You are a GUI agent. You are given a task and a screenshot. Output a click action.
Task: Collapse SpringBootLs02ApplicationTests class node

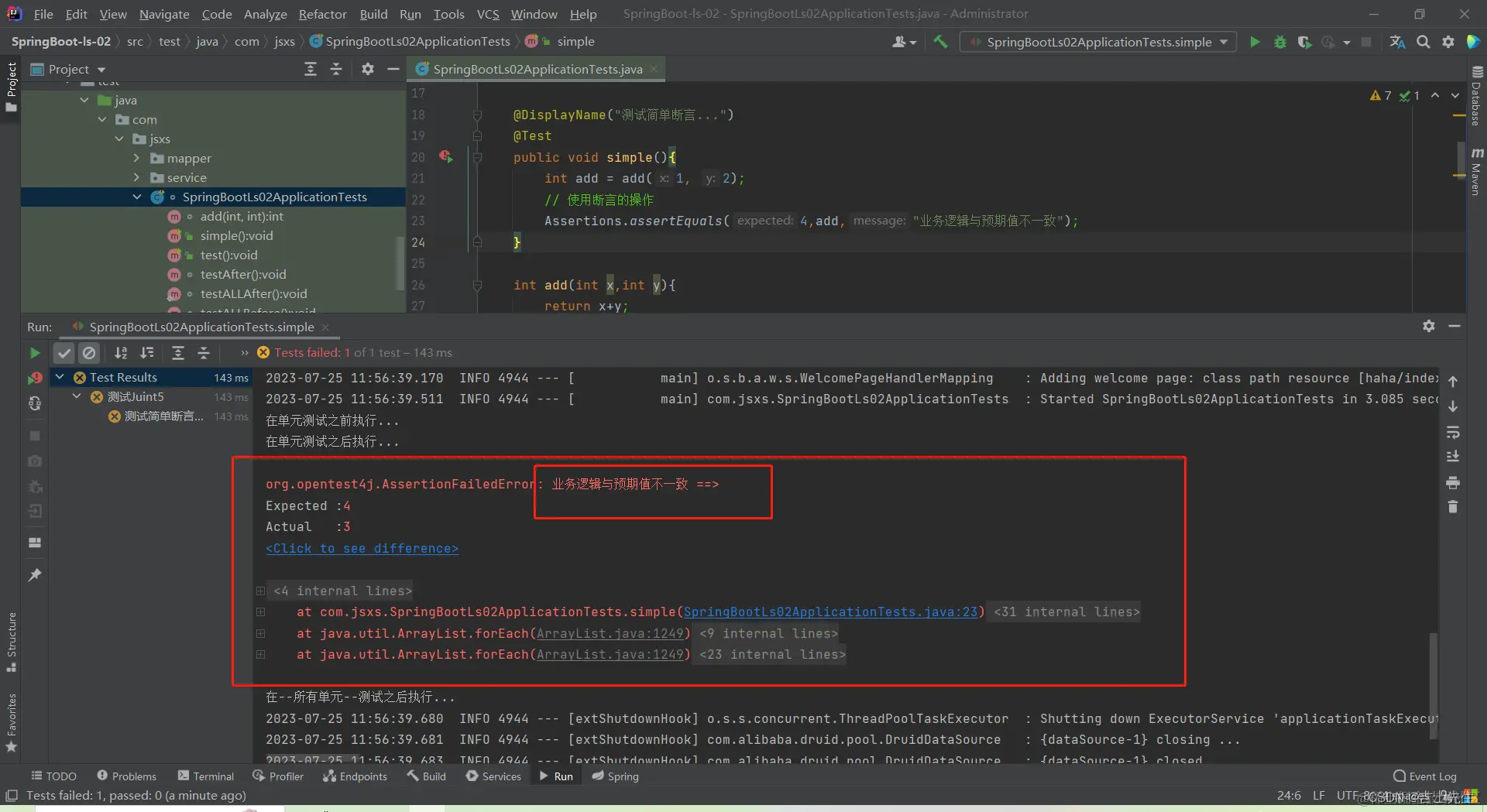coord(137,197)
